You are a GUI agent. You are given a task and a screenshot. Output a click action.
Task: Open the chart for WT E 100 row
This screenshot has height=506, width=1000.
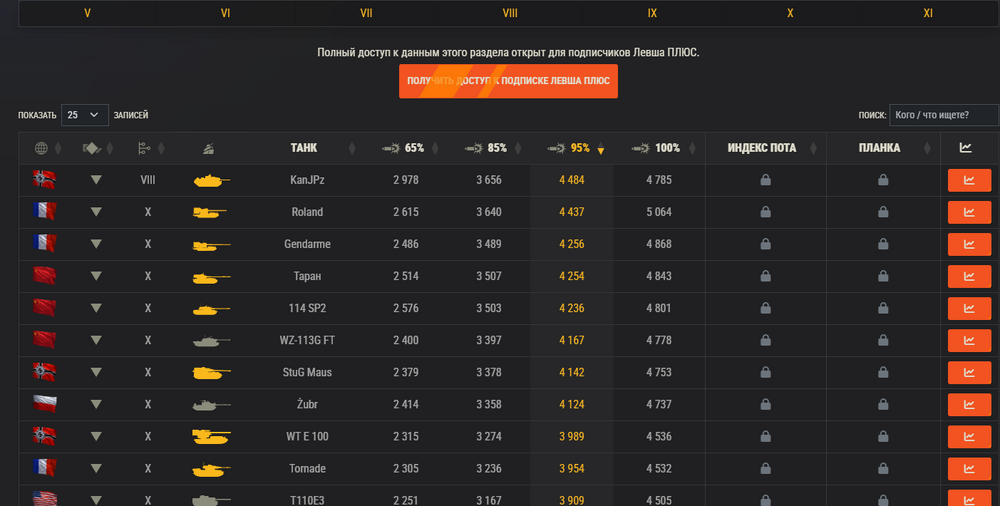tap(969, 436)
